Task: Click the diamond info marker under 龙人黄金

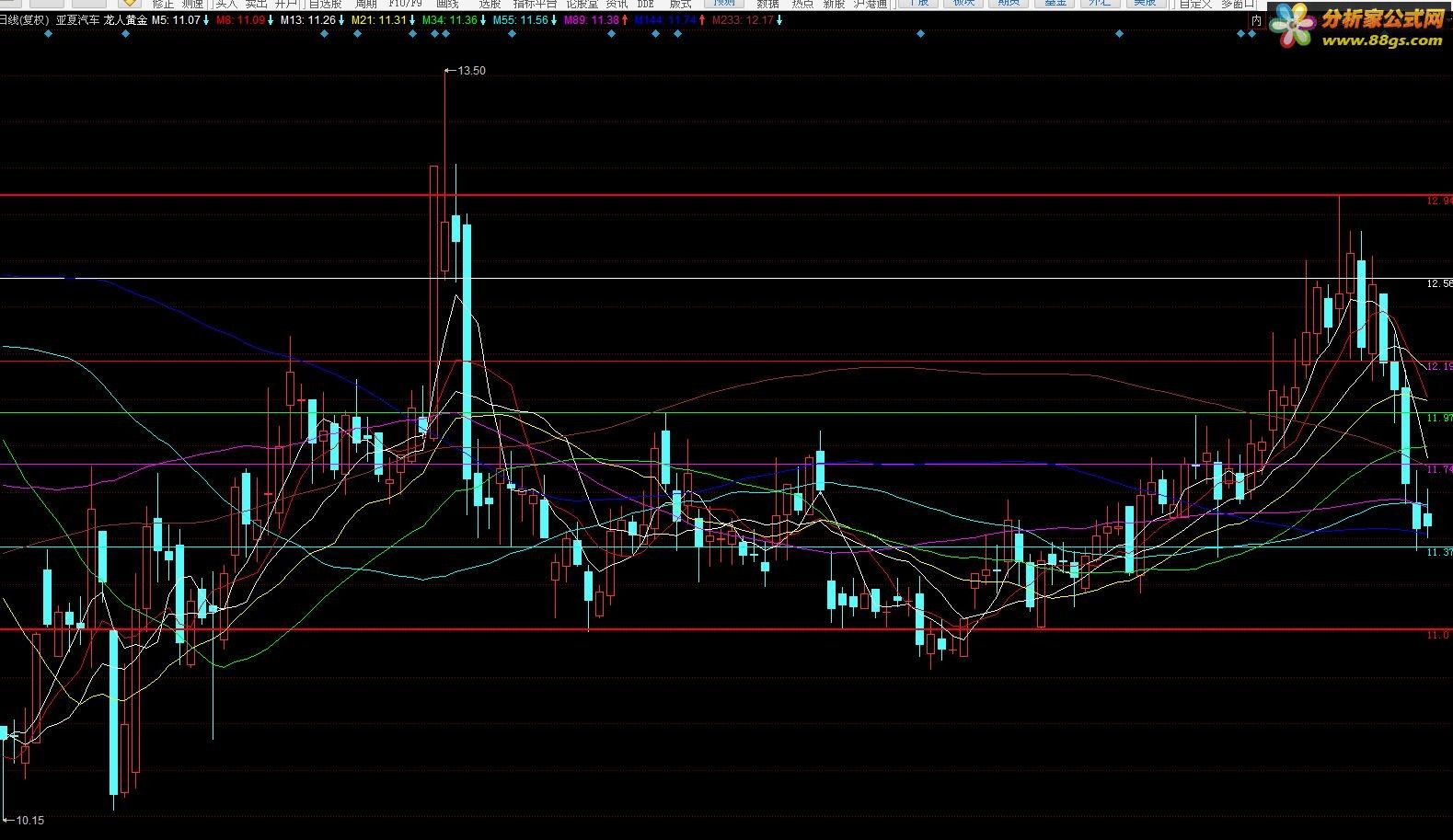Action: tap(127, 34)
